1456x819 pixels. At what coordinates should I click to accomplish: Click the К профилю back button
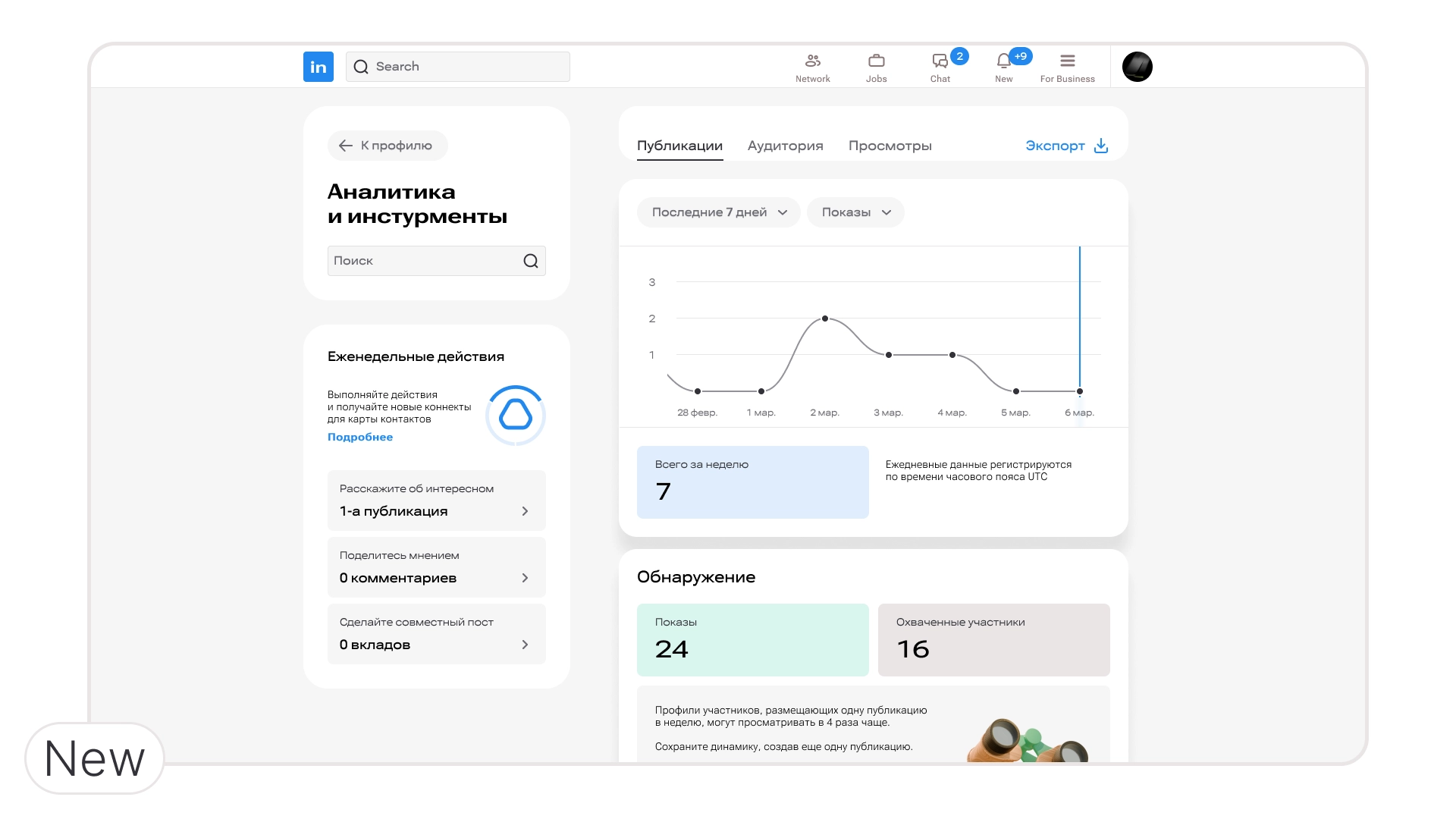(x=388, y=146)
